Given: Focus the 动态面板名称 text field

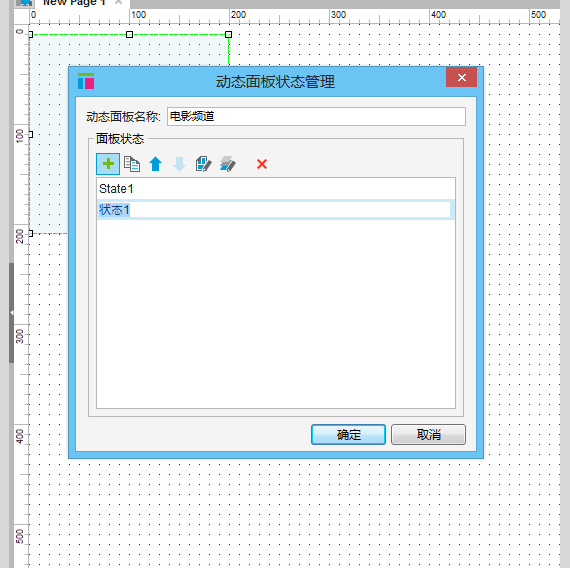Looking at the screenshot, I should click(x=316, y=116).
